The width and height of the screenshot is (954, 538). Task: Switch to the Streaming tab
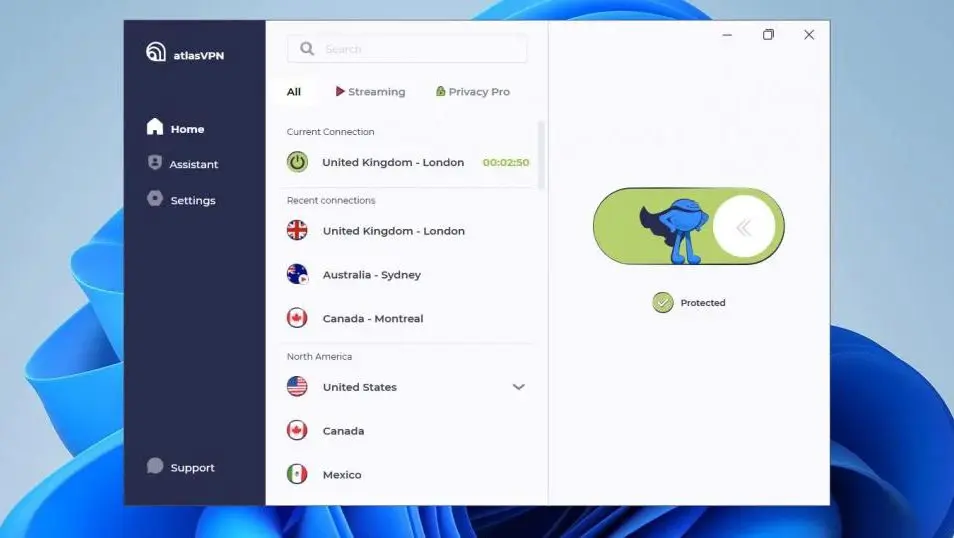(x=370, y=92)
